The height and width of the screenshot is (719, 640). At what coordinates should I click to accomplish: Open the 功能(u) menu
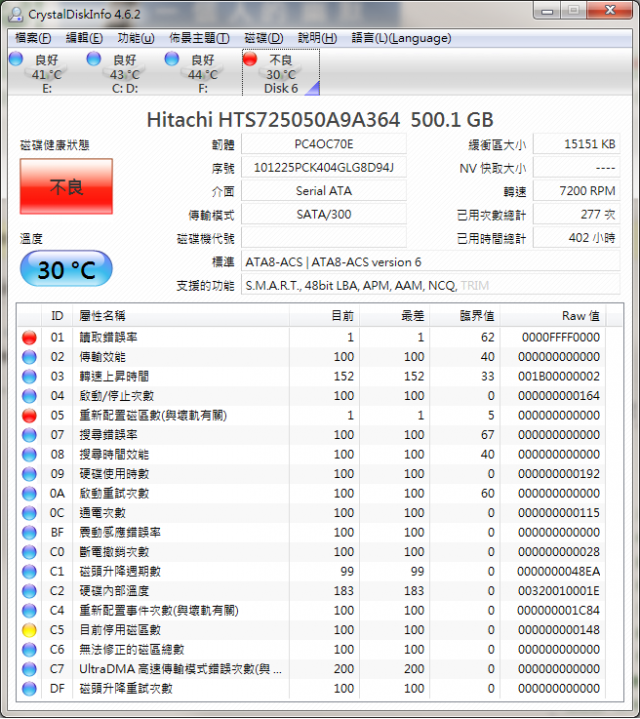(136, 38)
